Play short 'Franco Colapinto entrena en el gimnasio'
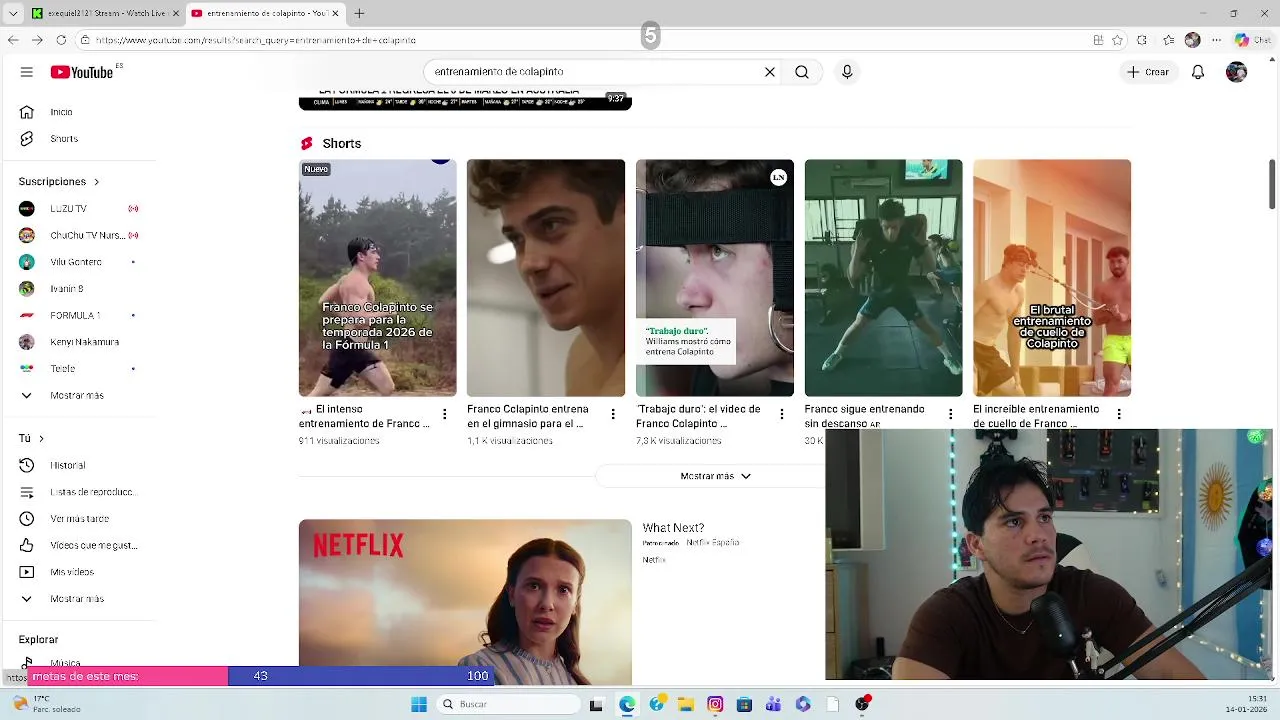 (x=546, y=278)
